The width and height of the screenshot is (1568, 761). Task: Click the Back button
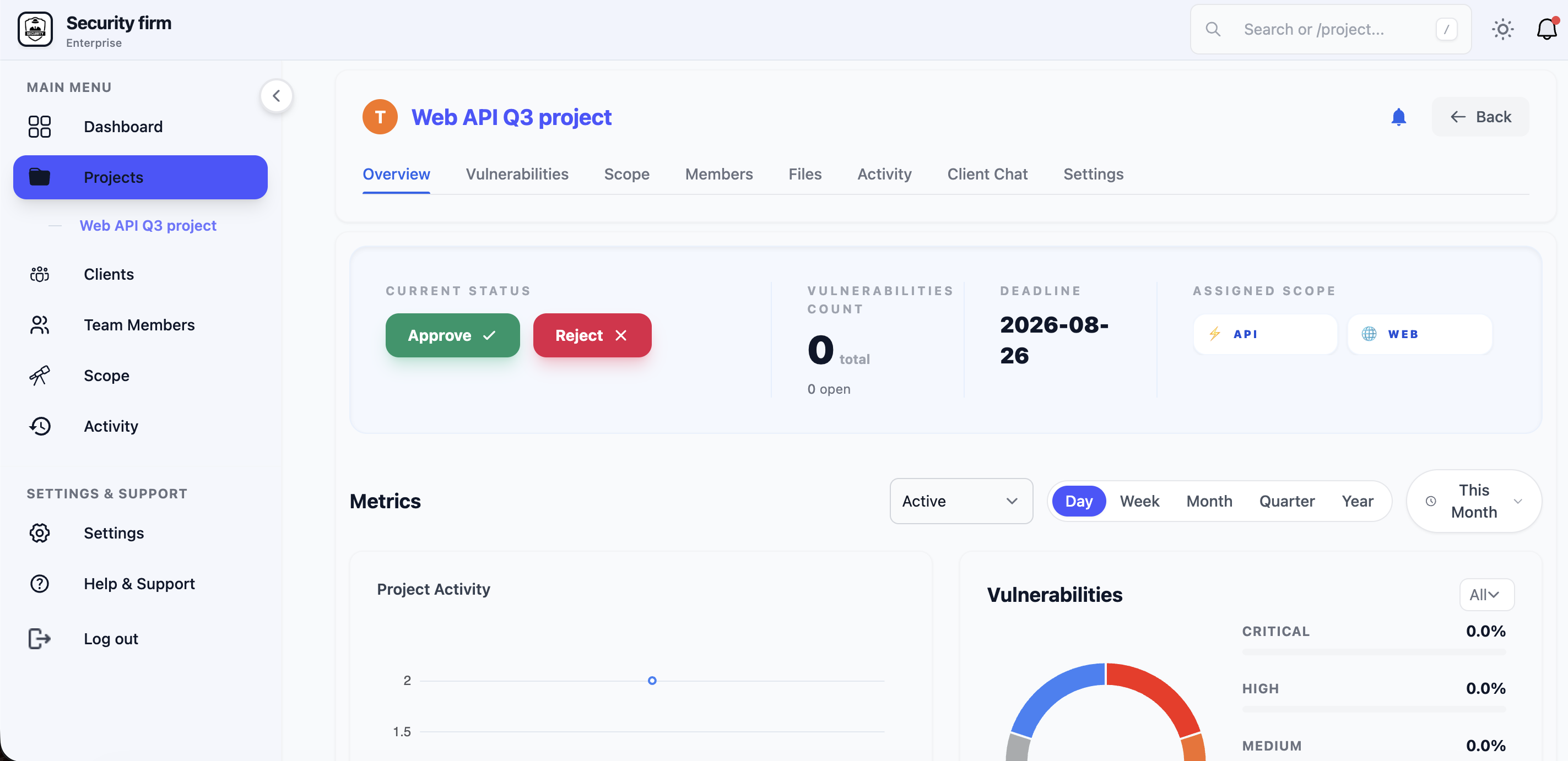click(x=1480, y=117)
